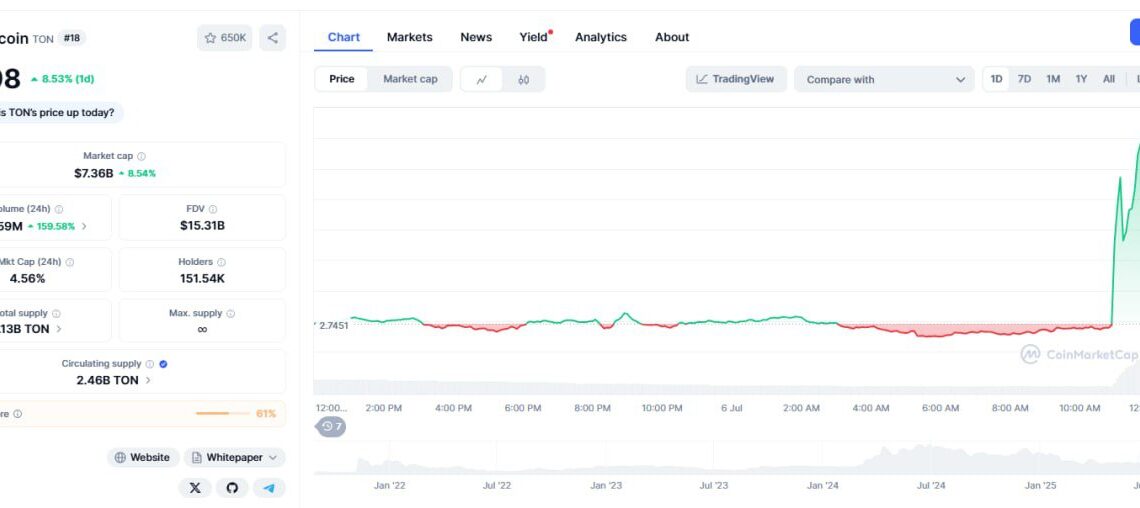The image size is (1140, 508).
Task: Click Vol/Mkt Cap (24h) info icon
Action: (70, 262)
